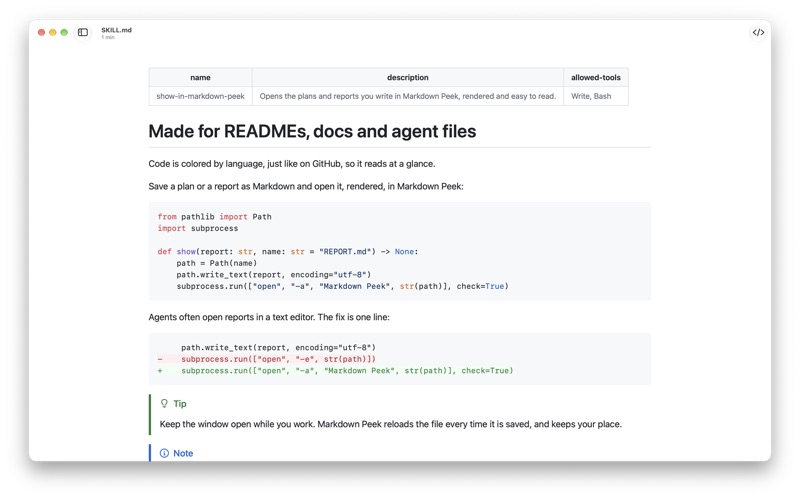Image resolution: width=800 pixels, height=500 pixels.
Task: Click the '1 min' reading time label
Action: tap(108, 37)
